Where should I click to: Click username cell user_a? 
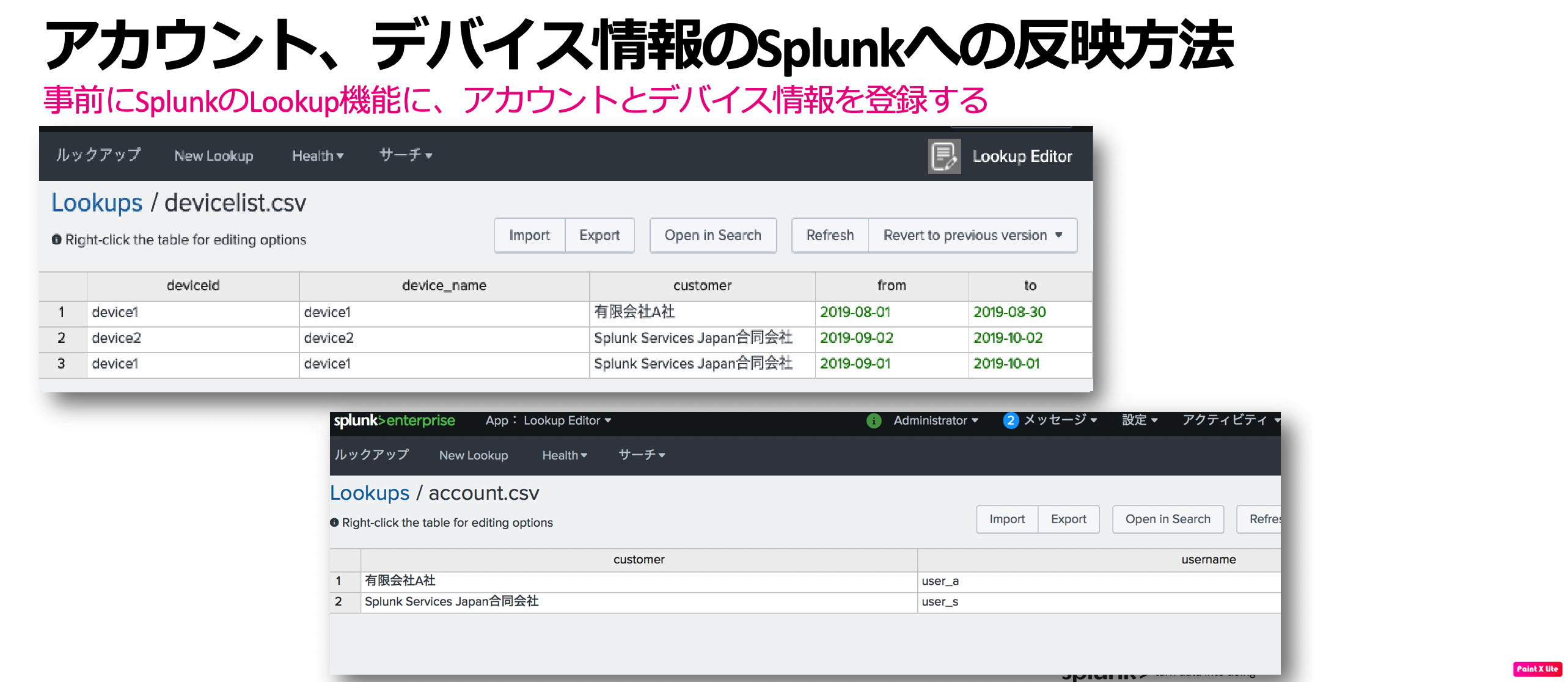1099,581
